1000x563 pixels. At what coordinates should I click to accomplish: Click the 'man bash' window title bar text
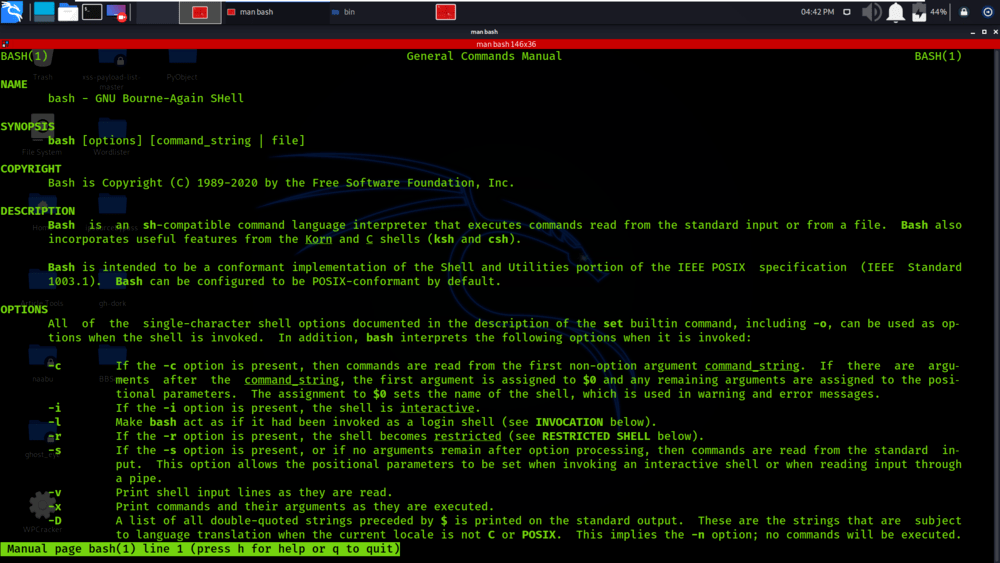coord(484,32)
